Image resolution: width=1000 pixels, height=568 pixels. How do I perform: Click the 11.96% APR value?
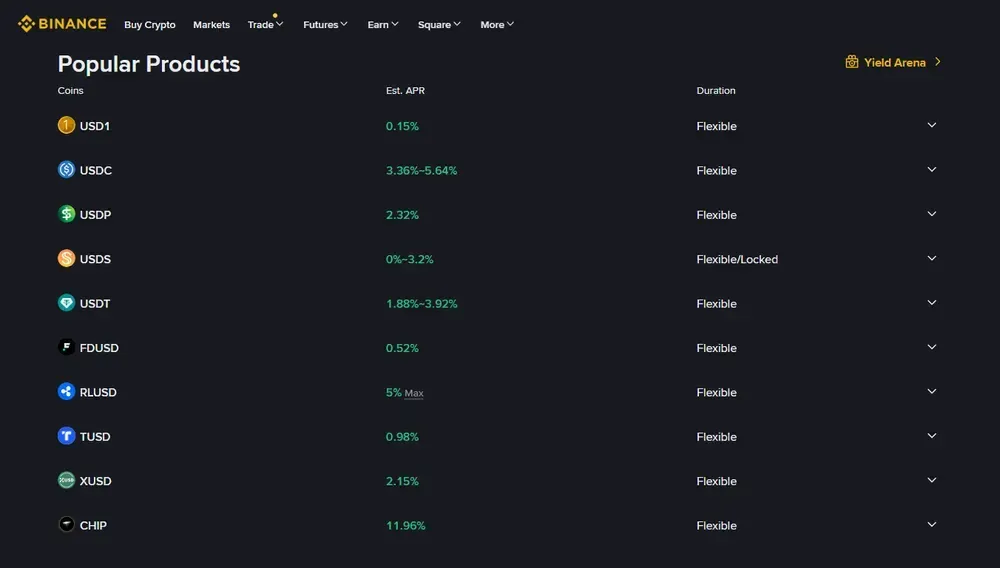(x=406, y=526)
